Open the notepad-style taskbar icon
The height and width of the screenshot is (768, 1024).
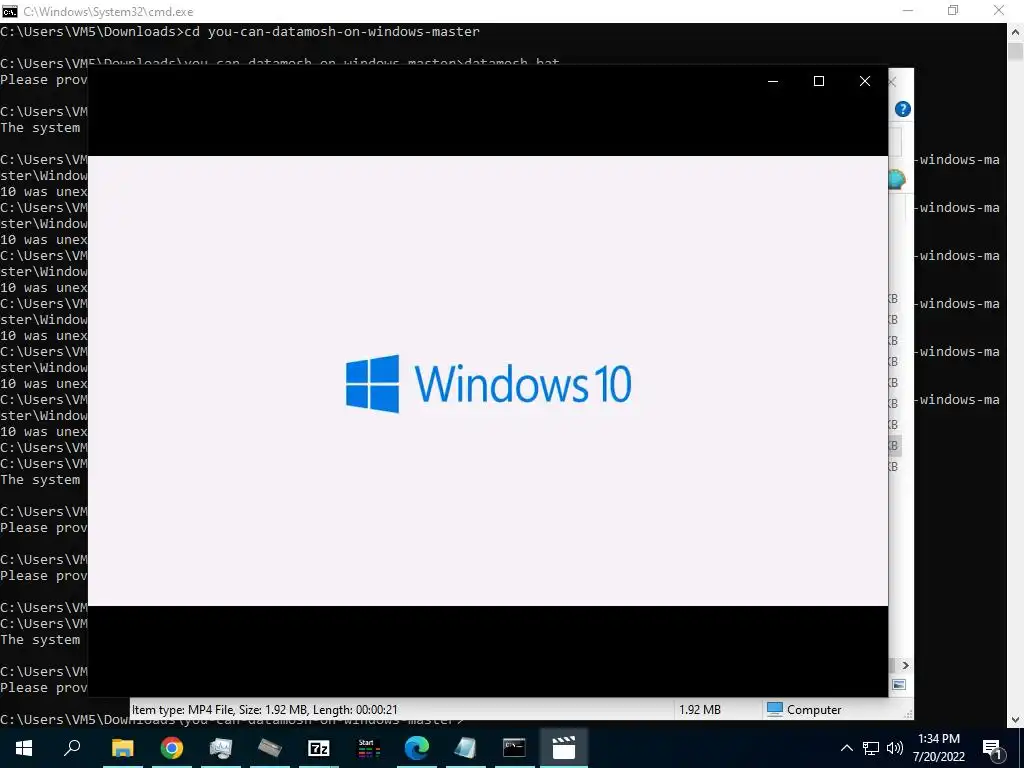[466, 748]
